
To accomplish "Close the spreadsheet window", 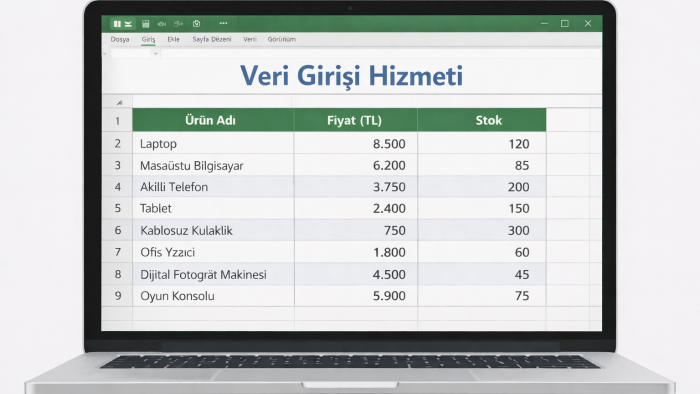I will tap(588, 23).
